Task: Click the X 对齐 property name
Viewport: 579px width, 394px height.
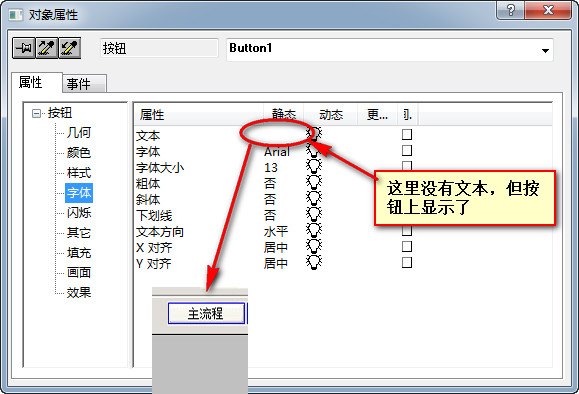Action: pos(154,248)
